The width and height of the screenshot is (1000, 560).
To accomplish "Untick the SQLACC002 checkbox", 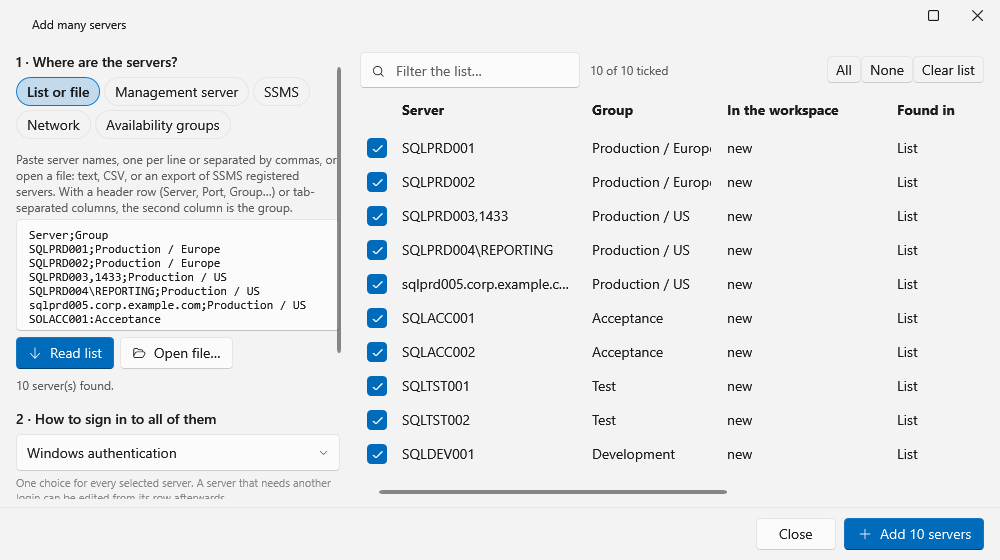I will 377,352.
